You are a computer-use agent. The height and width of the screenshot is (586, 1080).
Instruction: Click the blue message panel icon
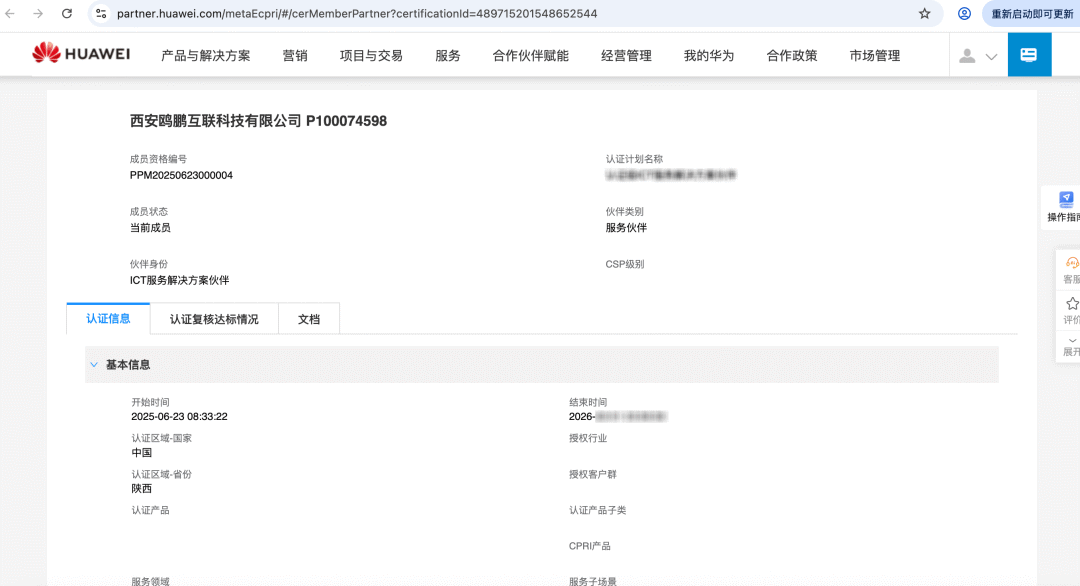(x=1029, y=54)
